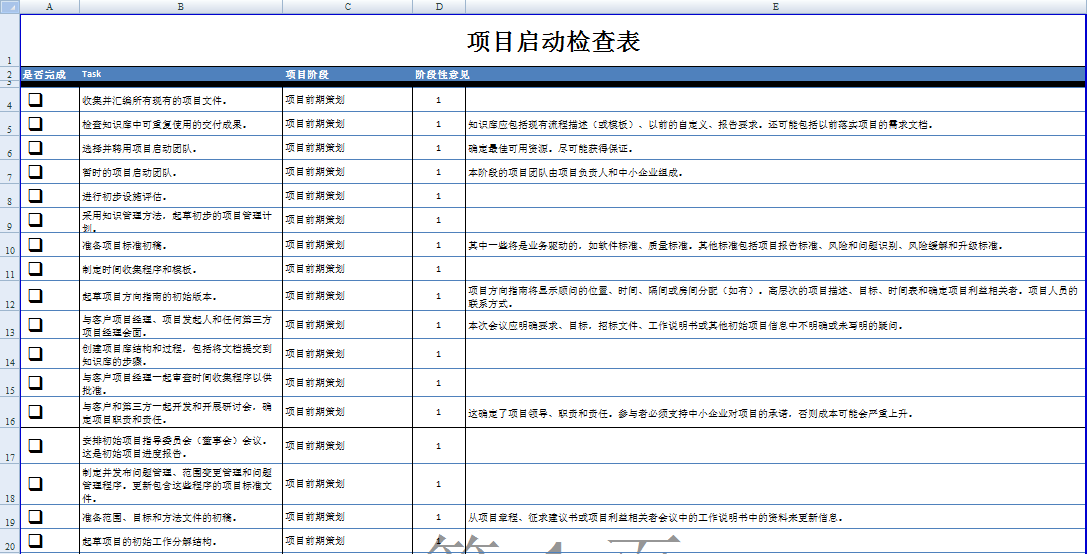Check the box in row 17

tap(35, 445)
